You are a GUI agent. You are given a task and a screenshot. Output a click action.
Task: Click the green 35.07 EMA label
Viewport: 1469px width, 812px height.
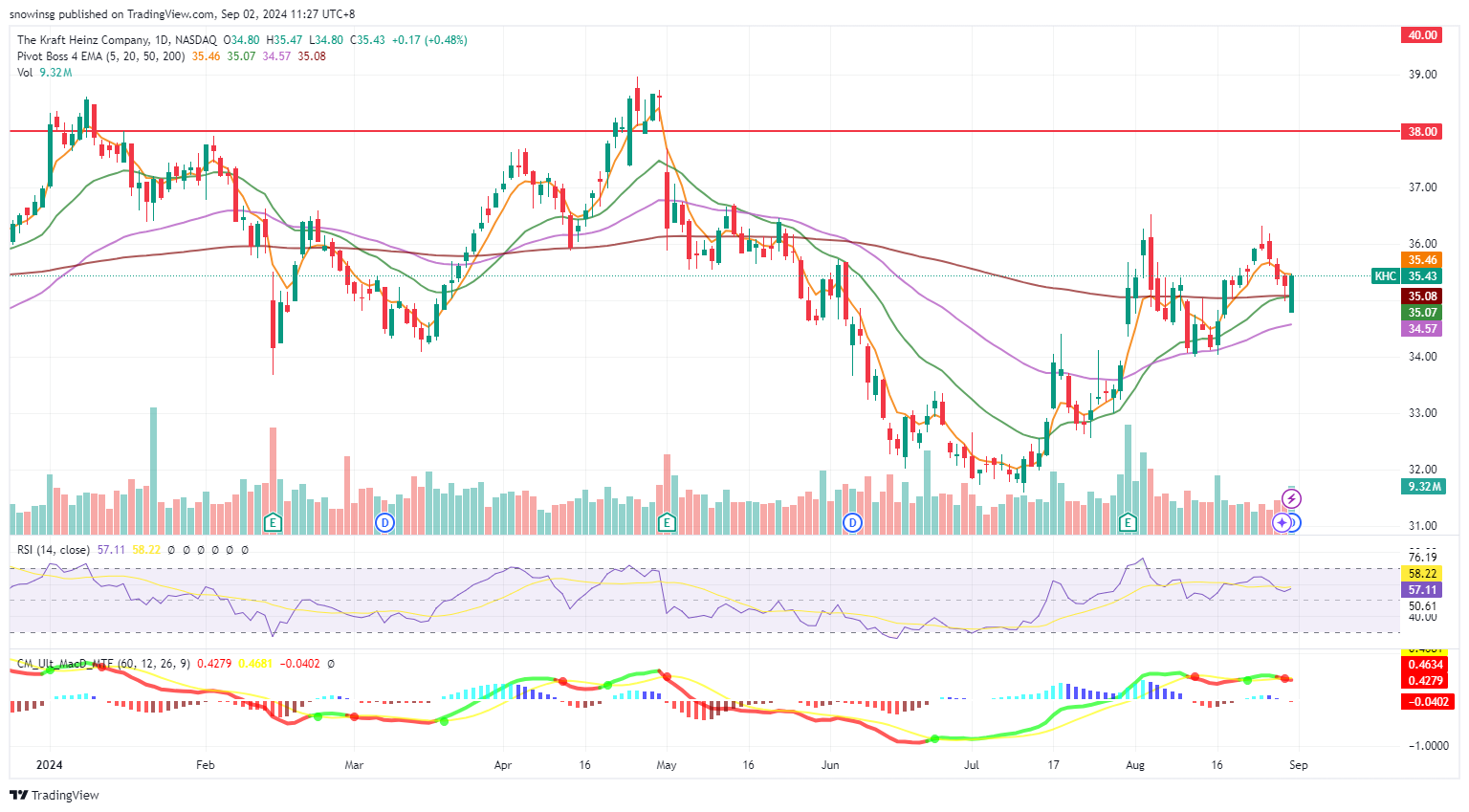point(1422,313)
